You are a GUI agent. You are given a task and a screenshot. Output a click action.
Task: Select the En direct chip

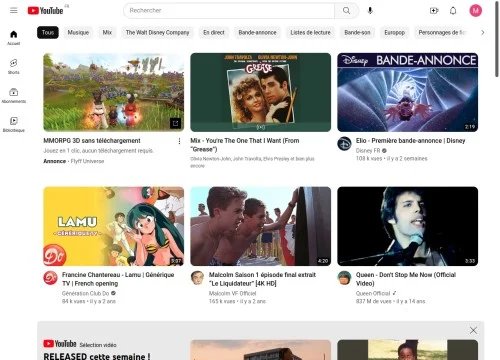(214, 32)
